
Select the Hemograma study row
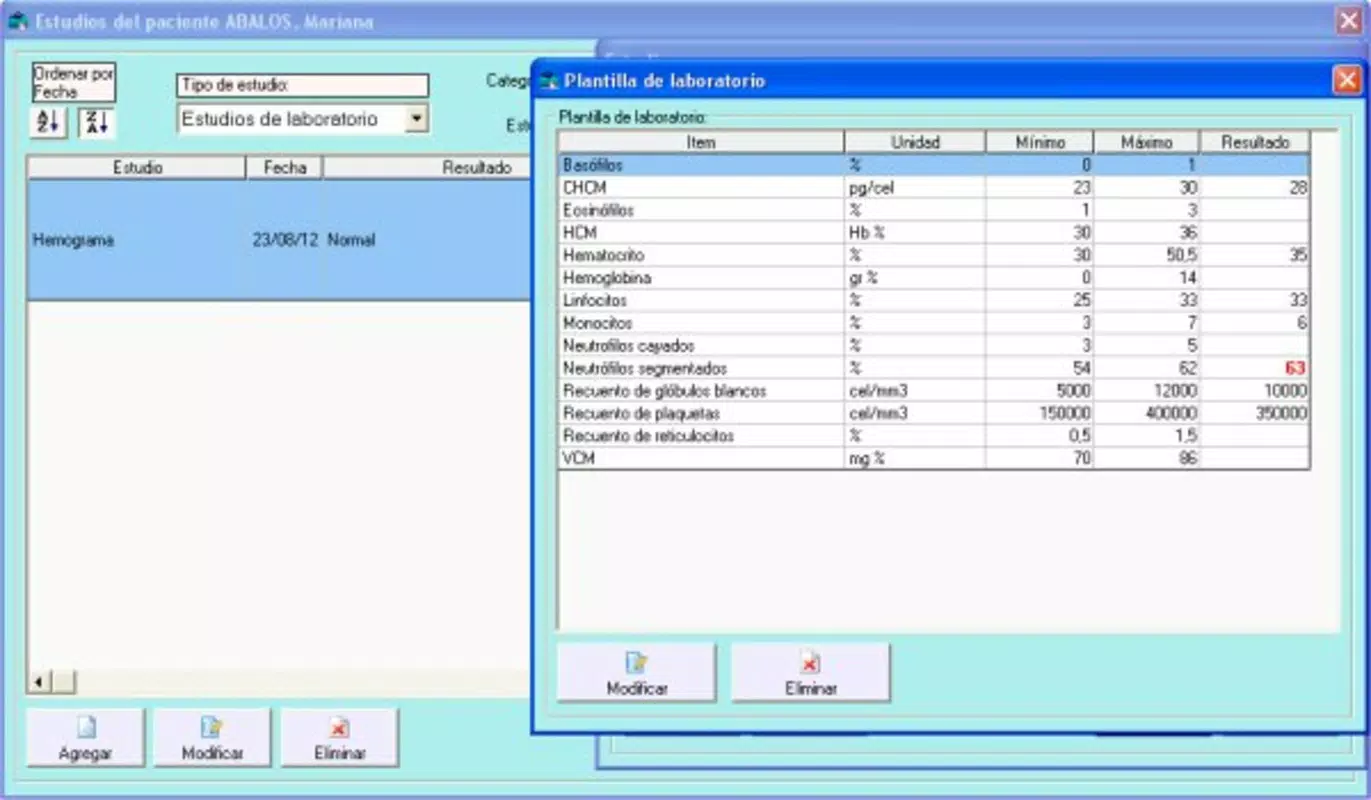click(279, 240)
